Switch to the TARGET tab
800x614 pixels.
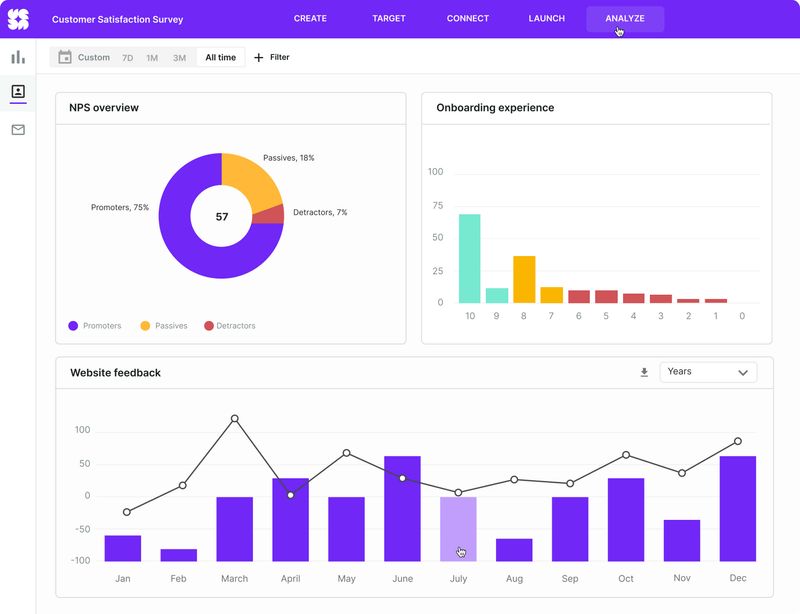[x=389, y=18]
